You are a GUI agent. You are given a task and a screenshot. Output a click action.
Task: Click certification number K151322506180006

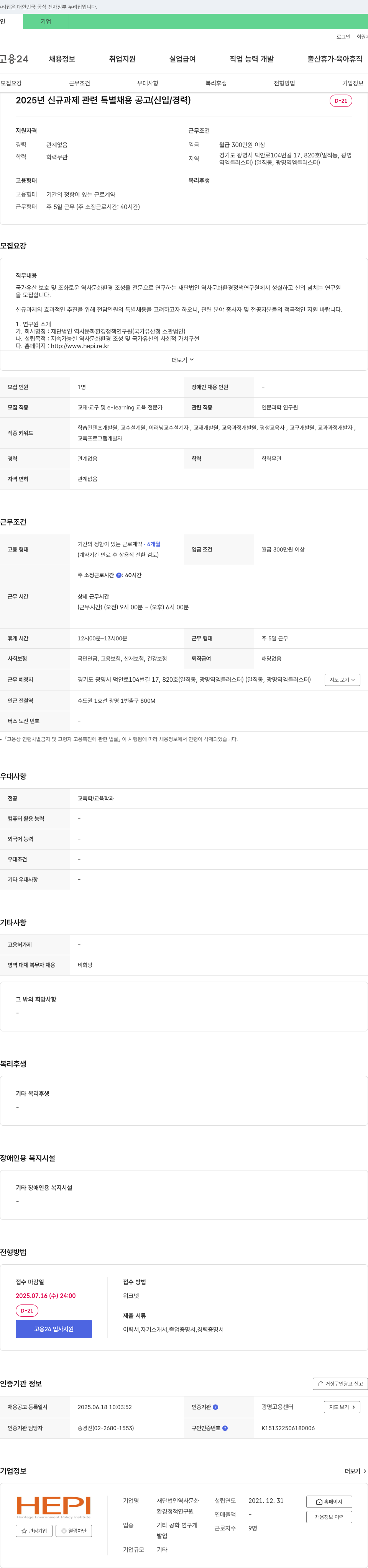point(288,1428)
